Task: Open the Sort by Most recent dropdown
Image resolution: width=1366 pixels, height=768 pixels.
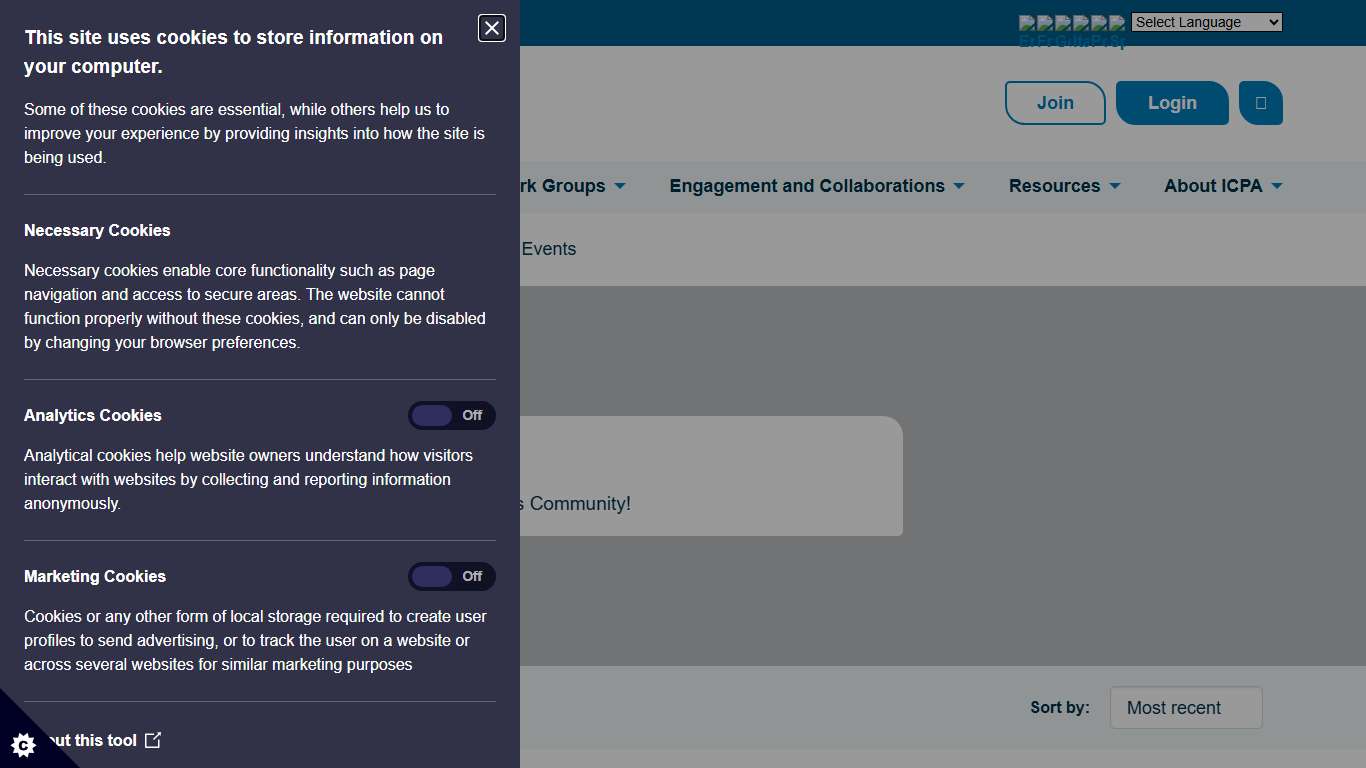Action: pos(1185,707)
